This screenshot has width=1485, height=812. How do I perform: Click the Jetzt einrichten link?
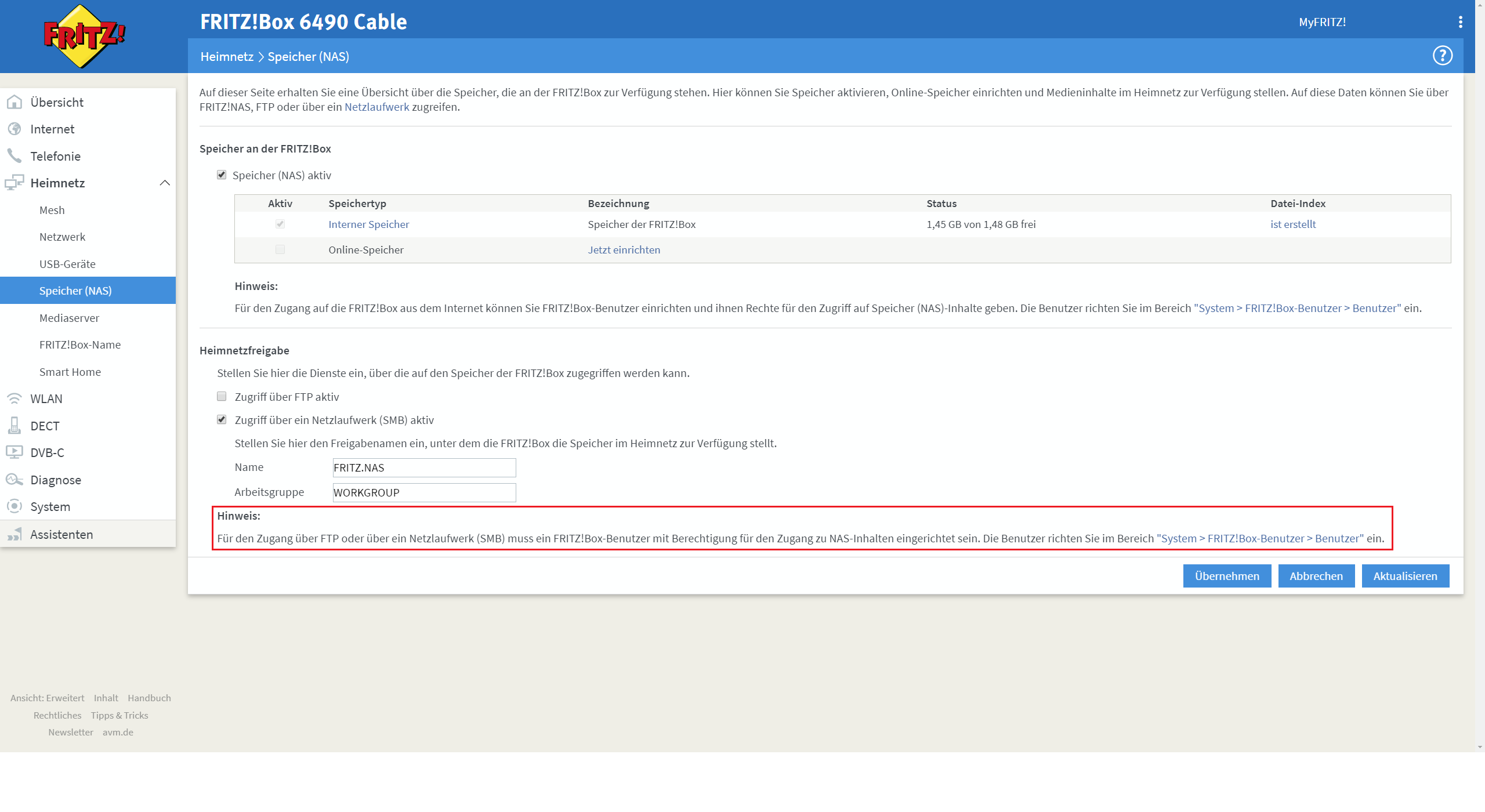624,249
